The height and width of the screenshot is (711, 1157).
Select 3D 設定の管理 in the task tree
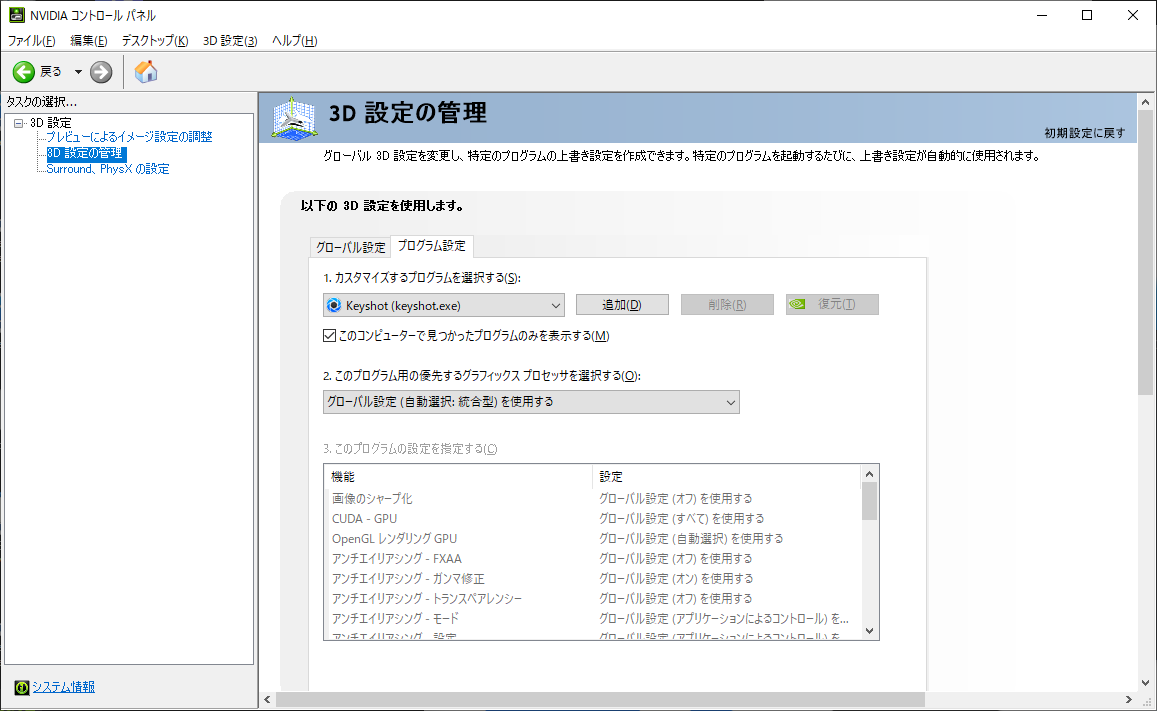pyautogui.click(x=86, y=153)
